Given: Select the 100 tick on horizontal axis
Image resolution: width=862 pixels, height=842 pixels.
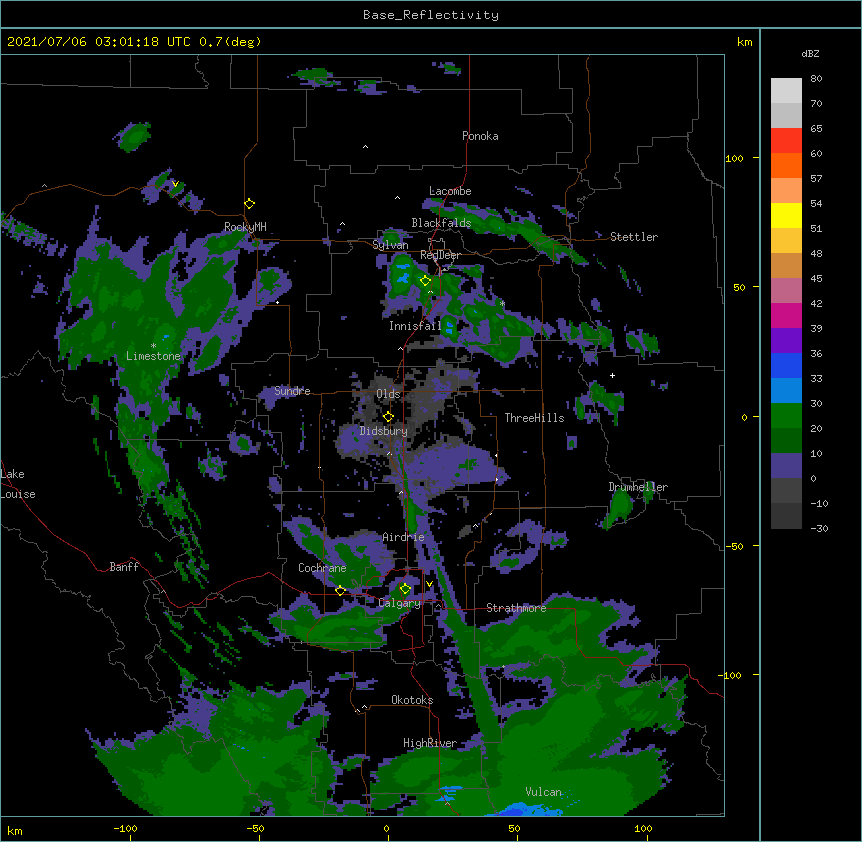Looking at the screenshot, I should click(643, 828).
